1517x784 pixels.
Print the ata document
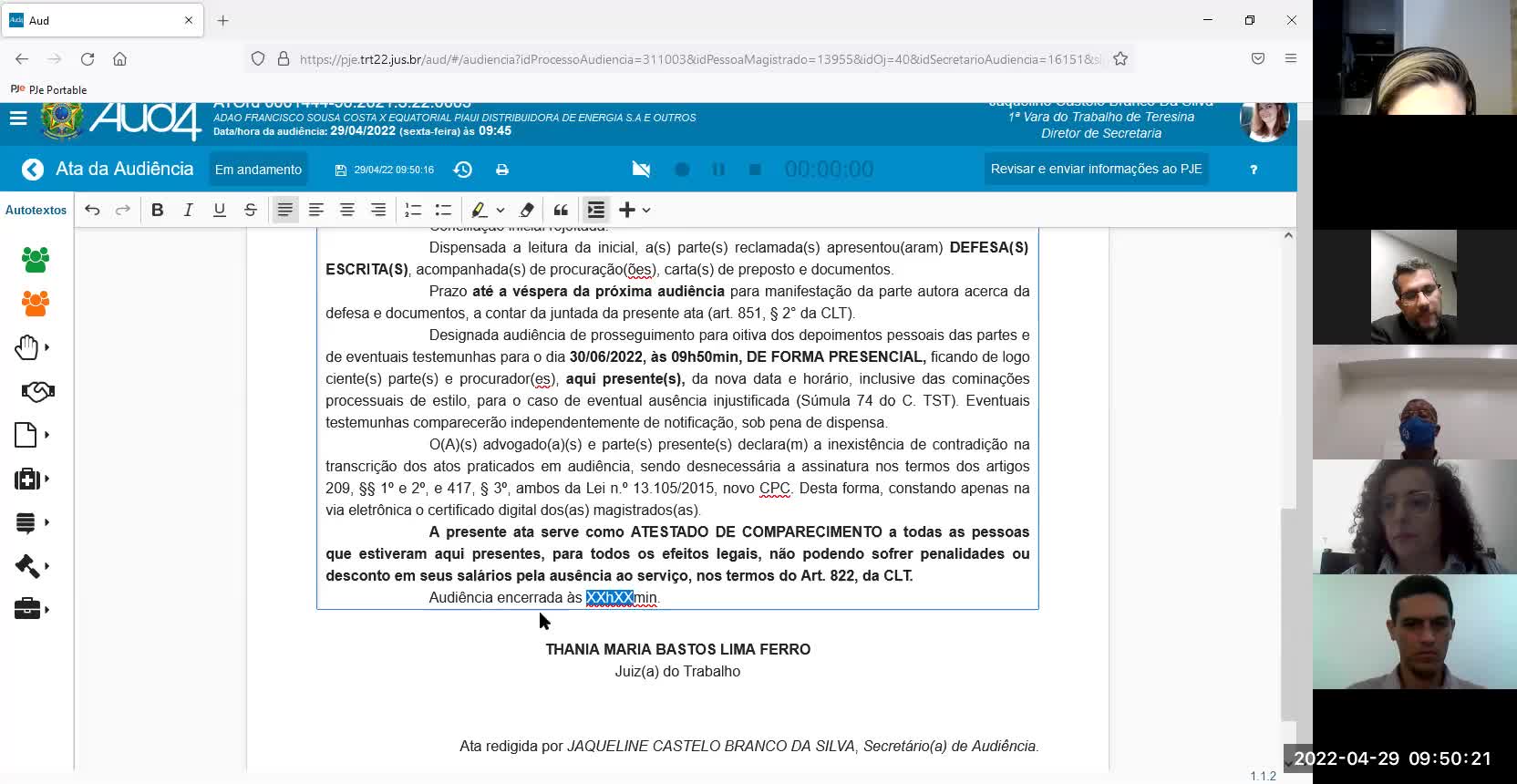[x=502, y=170]
